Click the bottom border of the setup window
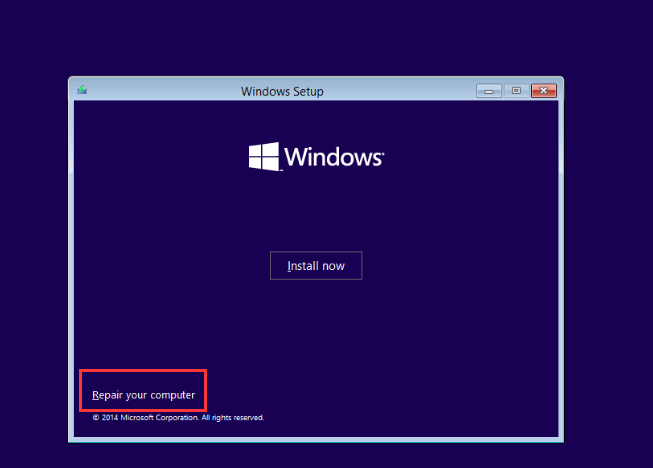 point(315,439)
